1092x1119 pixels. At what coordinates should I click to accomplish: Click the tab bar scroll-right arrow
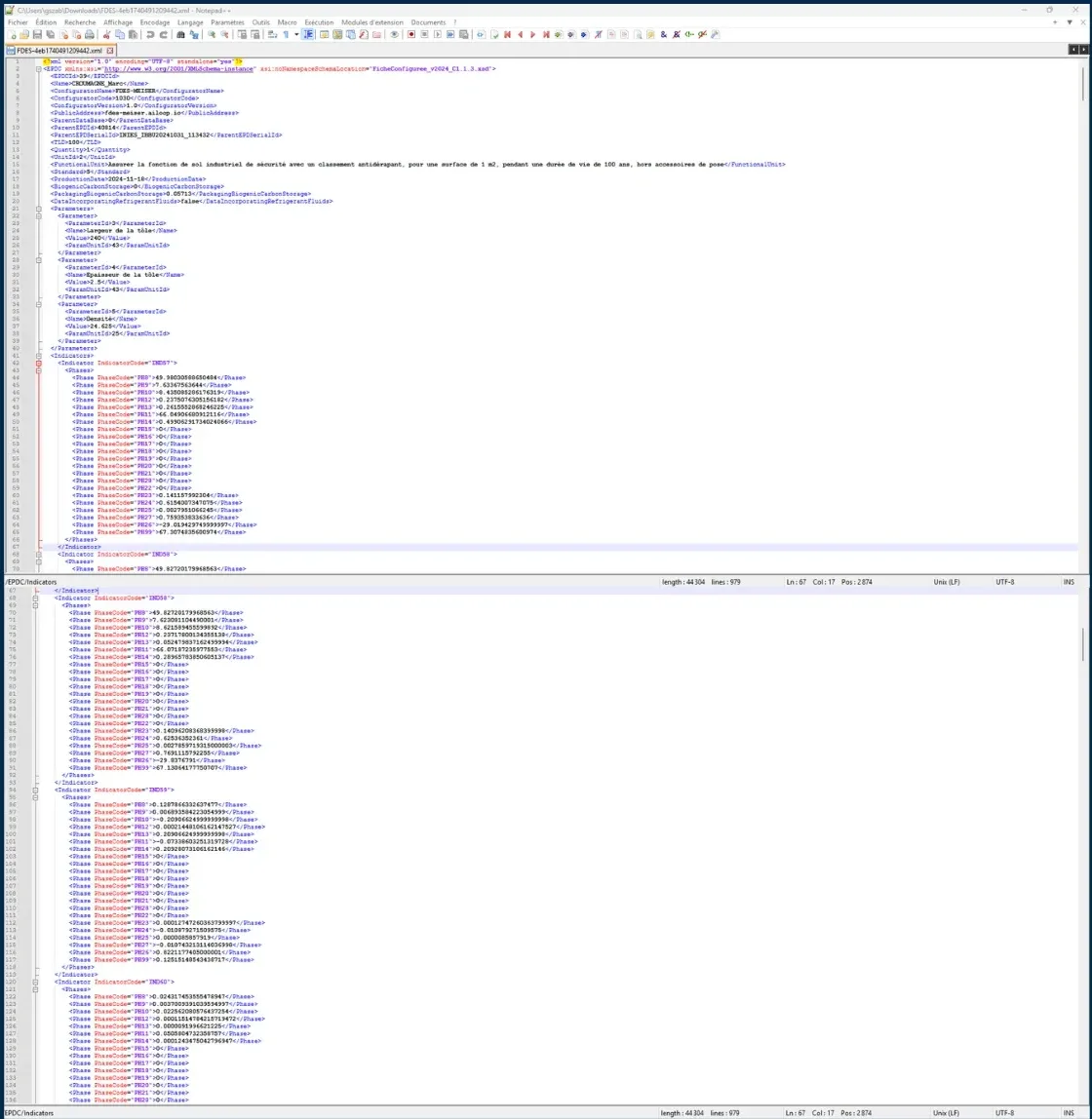point(1083,50)
